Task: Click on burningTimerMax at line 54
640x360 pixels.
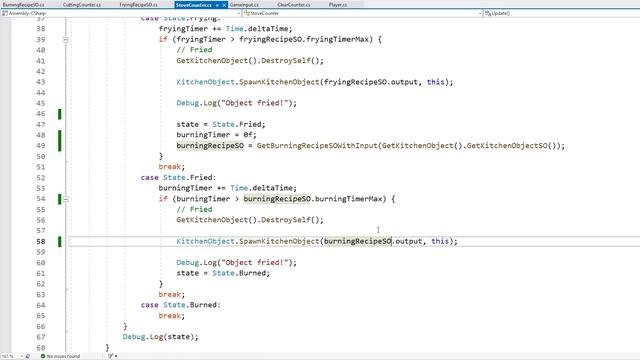Action: click(x=348, y=199)
